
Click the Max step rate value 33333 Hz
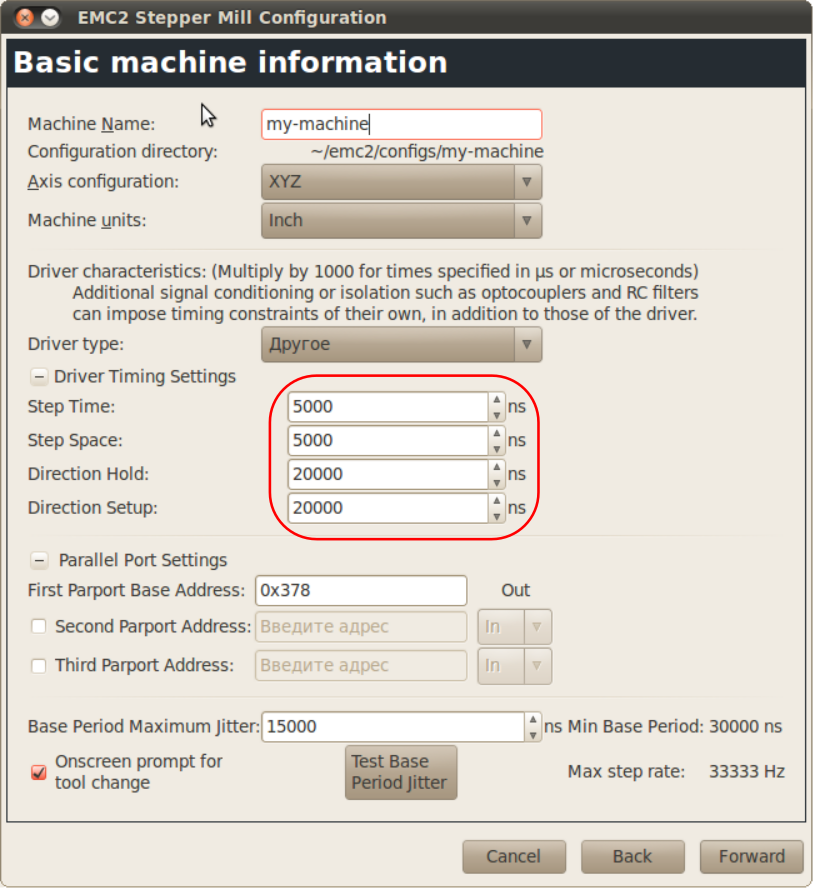coord(747,772)
